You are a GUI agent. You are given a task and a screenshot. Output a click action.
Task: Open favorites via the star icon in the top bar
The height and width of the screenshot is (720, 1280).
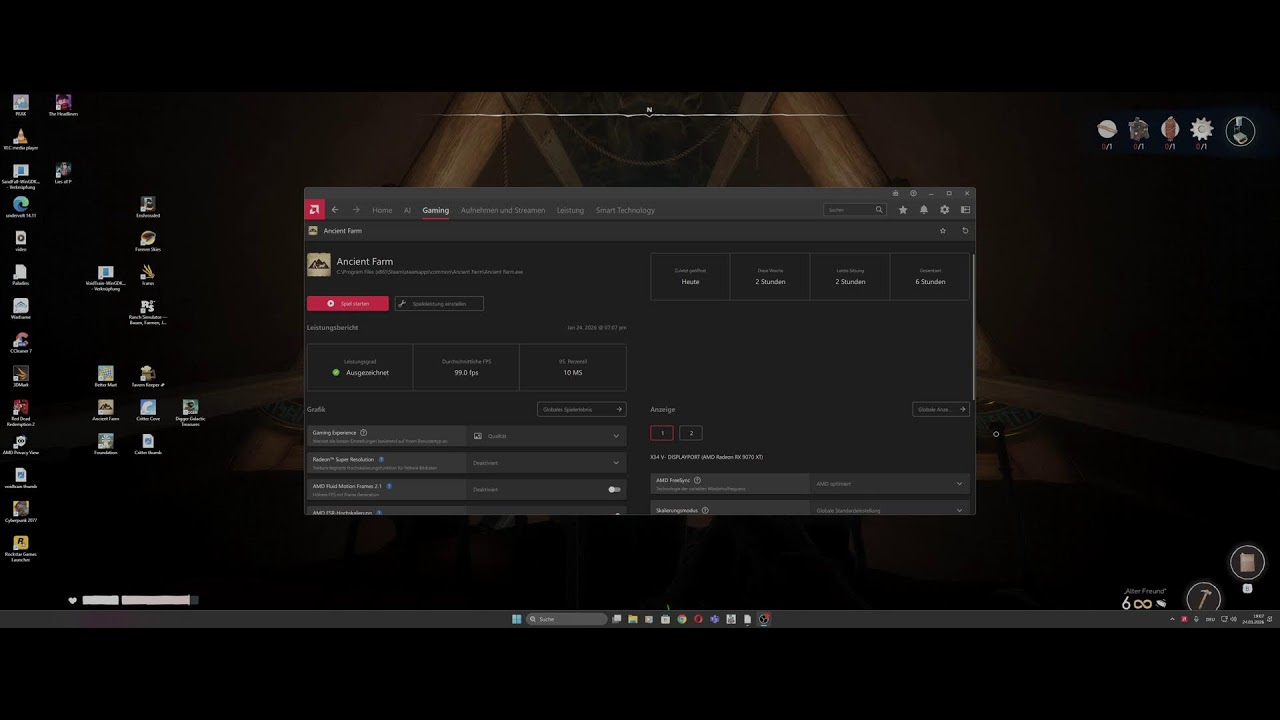tap(903, 210)
